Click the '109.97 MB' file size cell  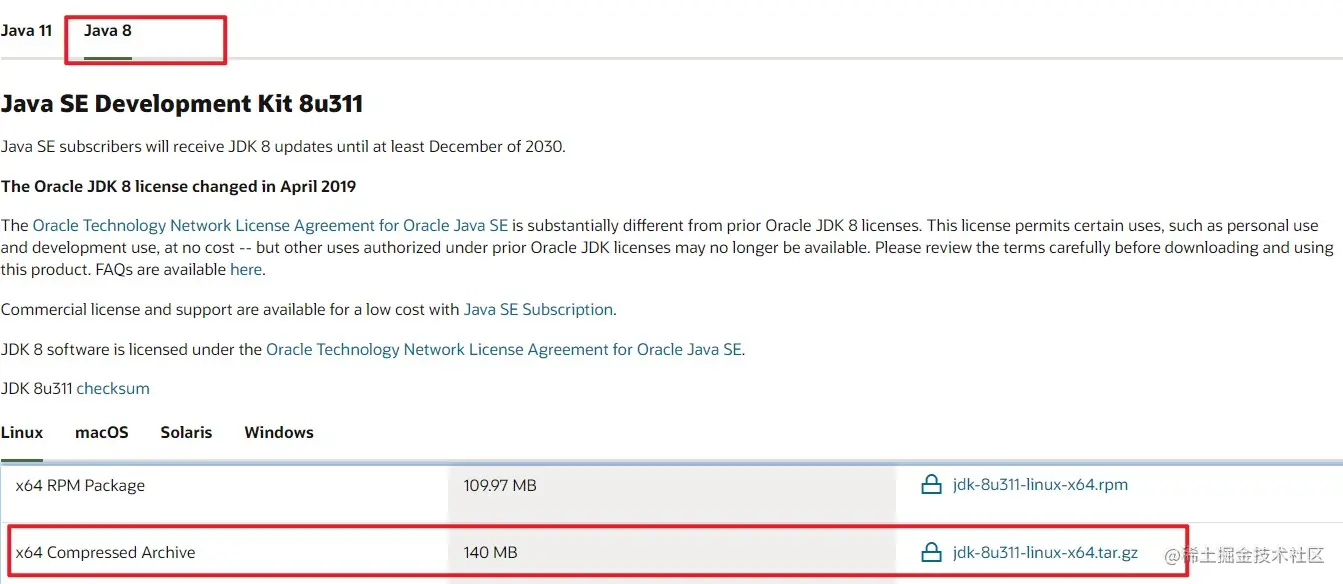500,486
